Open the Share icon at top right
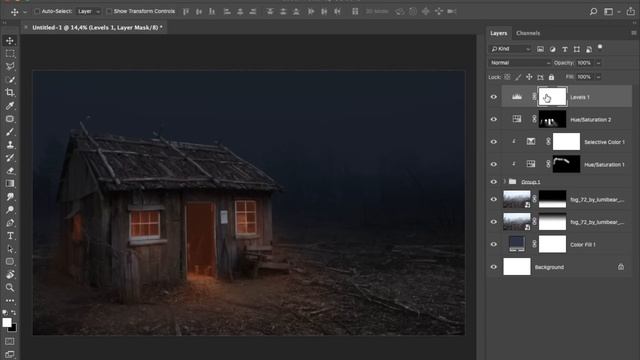 (x=631, y=11)
